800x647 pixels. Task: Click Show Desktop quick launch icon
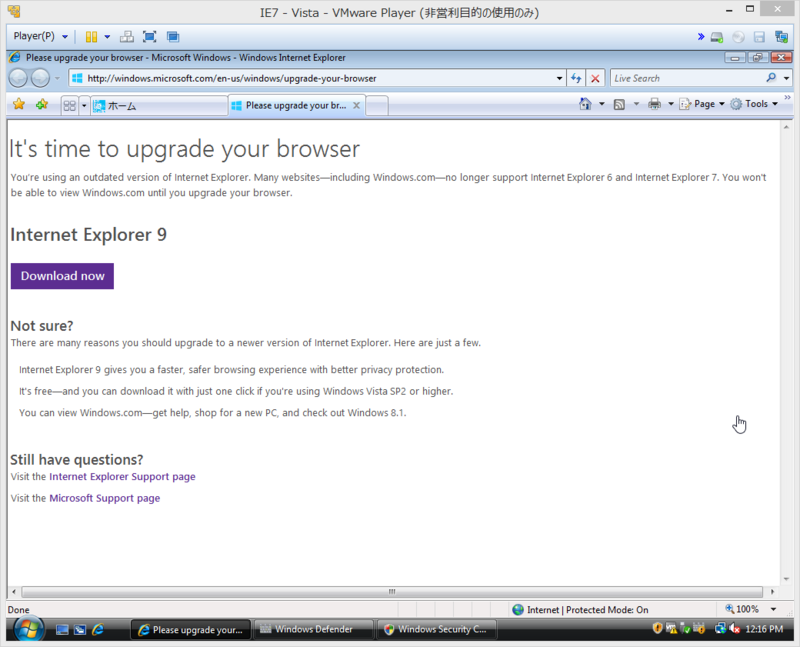62,630
